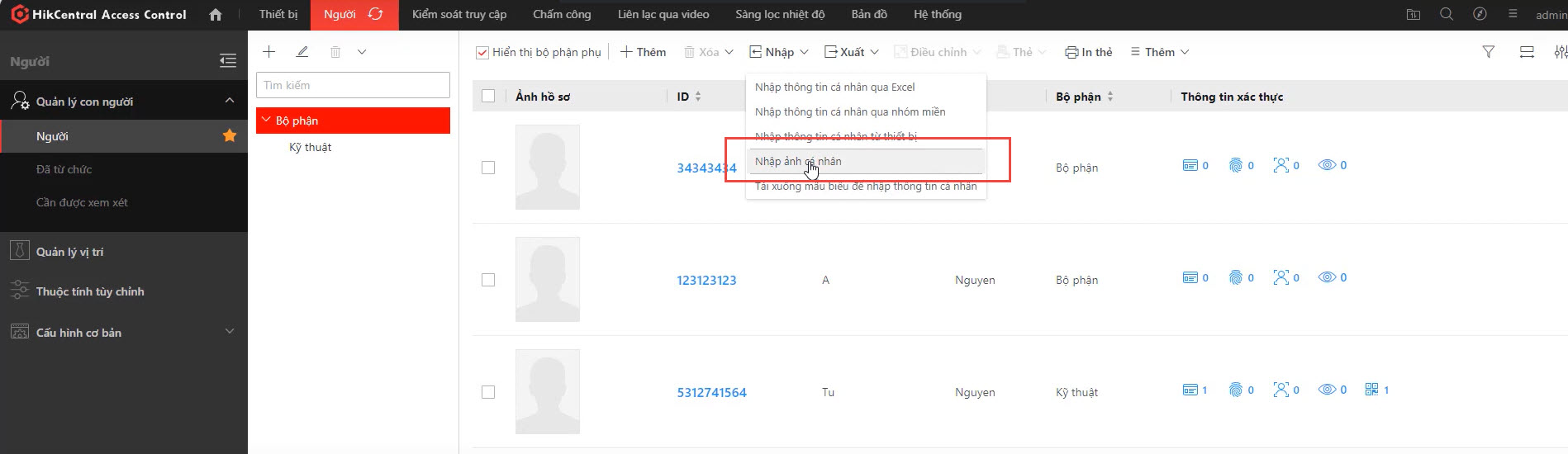The width and height of the screenshot is (1568, 454).
Task: Click QR code icon for ID 5312741564
Action: click(x=1371, y=390)
